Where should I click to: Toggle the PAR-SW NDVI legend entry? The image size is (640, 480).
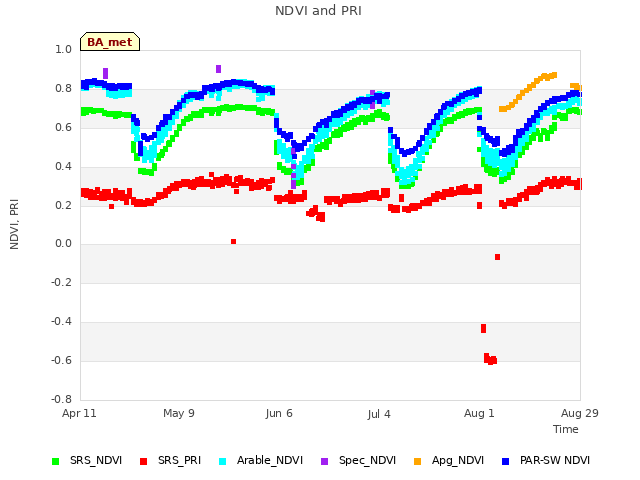(546, 461)
